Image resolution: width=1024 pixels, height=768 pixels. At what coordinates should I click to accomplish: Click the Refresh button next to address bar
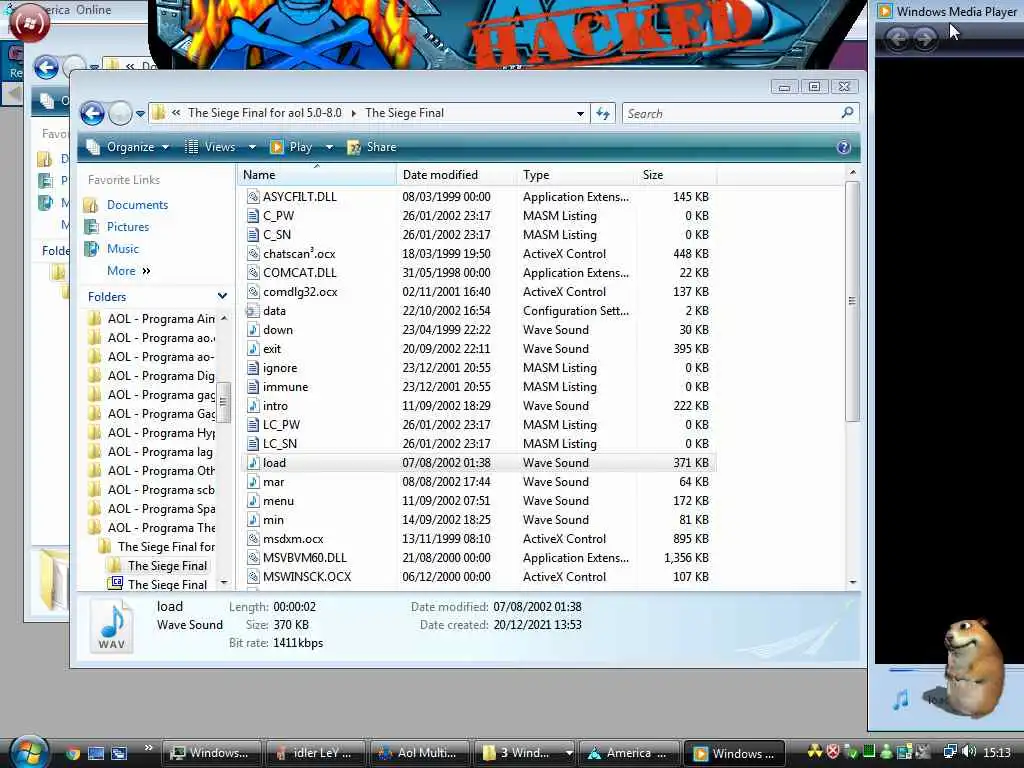tap(603, 114)
